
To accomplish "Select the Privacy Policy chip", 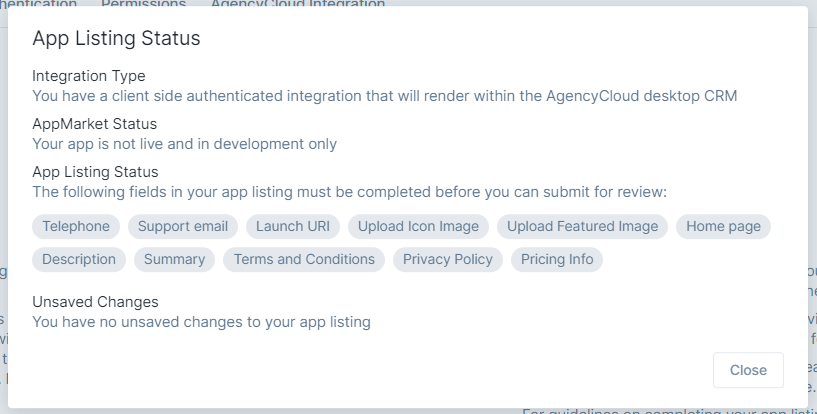I will pos(447,259).
